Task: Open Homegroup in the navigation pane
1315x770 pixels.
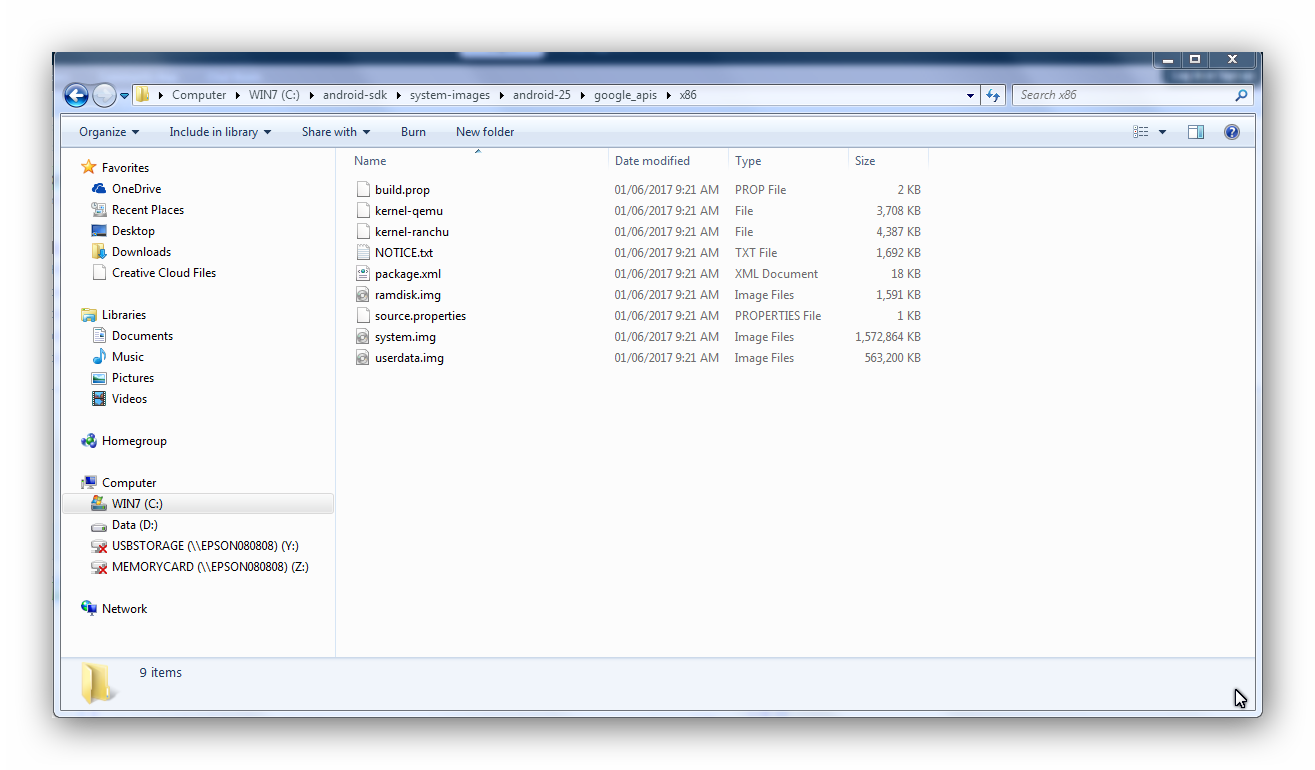Action: click(x=134, y=441)
